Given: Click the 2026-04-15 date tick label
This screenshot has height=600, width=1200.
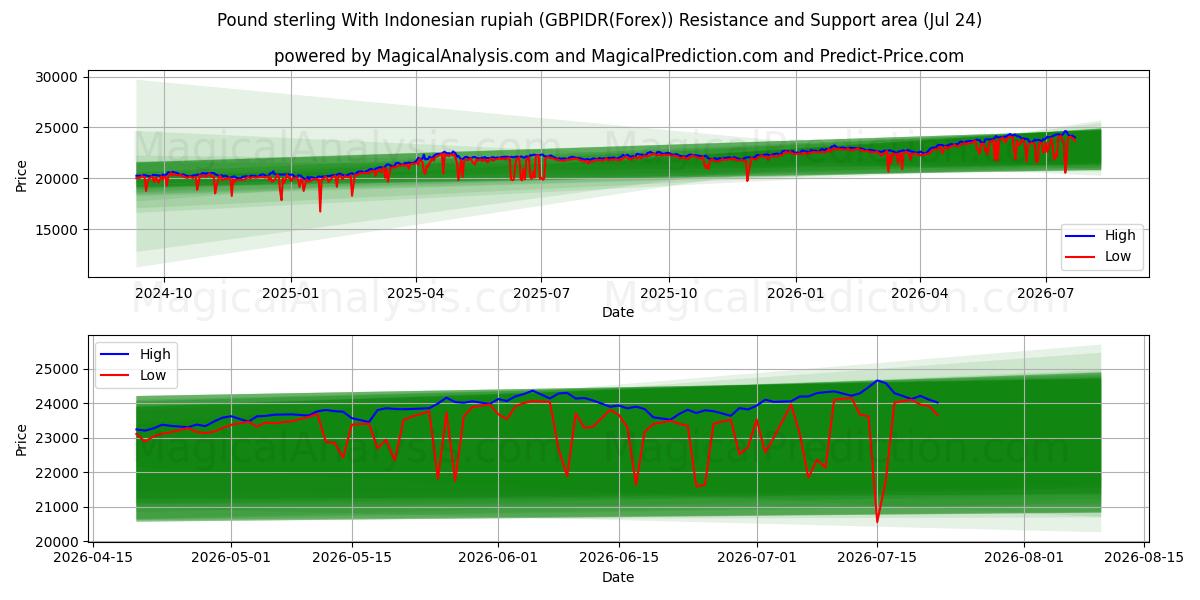Looking at the screenshot, I should pyautogui.click(x=94, y=558).
